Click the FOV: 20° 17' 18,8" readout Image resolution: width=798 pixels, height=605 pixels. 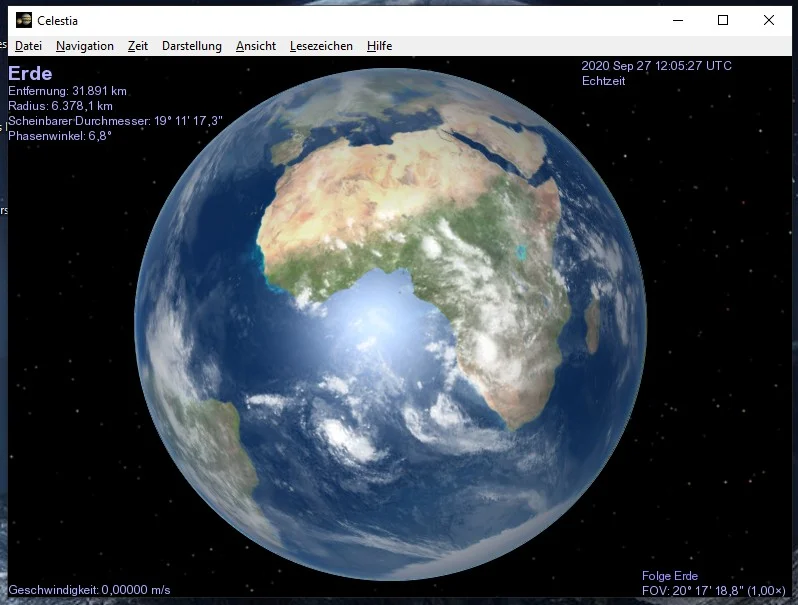click(x=714, y=591)
